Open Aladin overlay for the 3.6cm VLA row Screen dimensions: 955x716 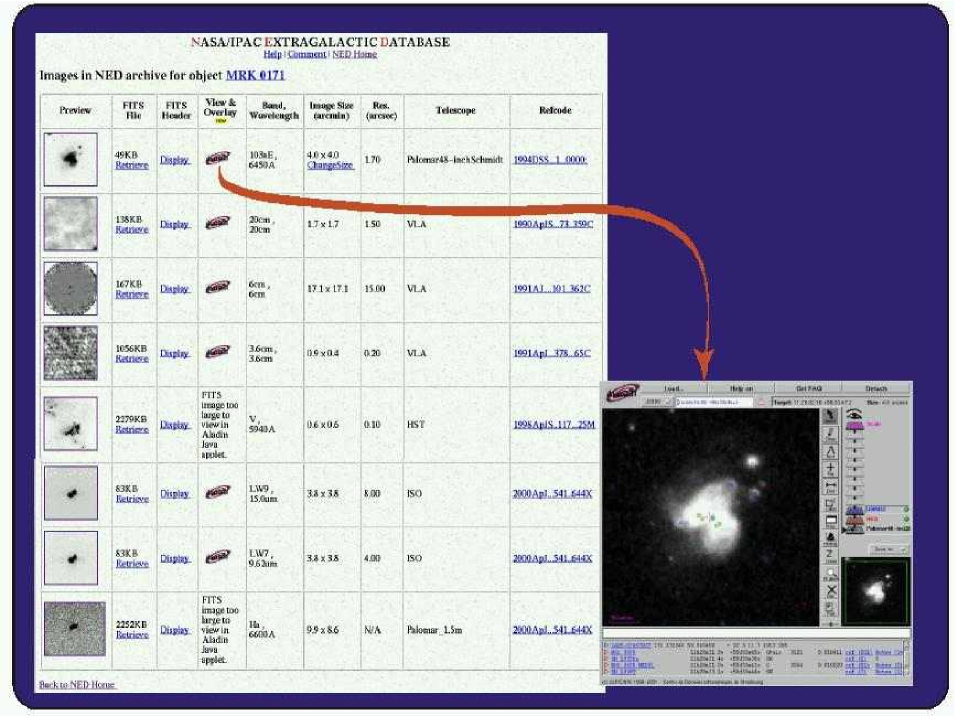point(217,352)
